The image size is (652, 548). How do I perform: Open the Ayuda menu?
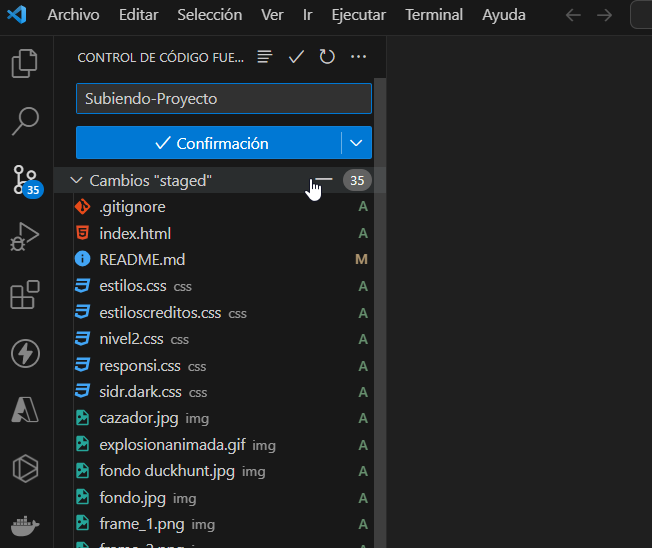(x=504, y=15)
